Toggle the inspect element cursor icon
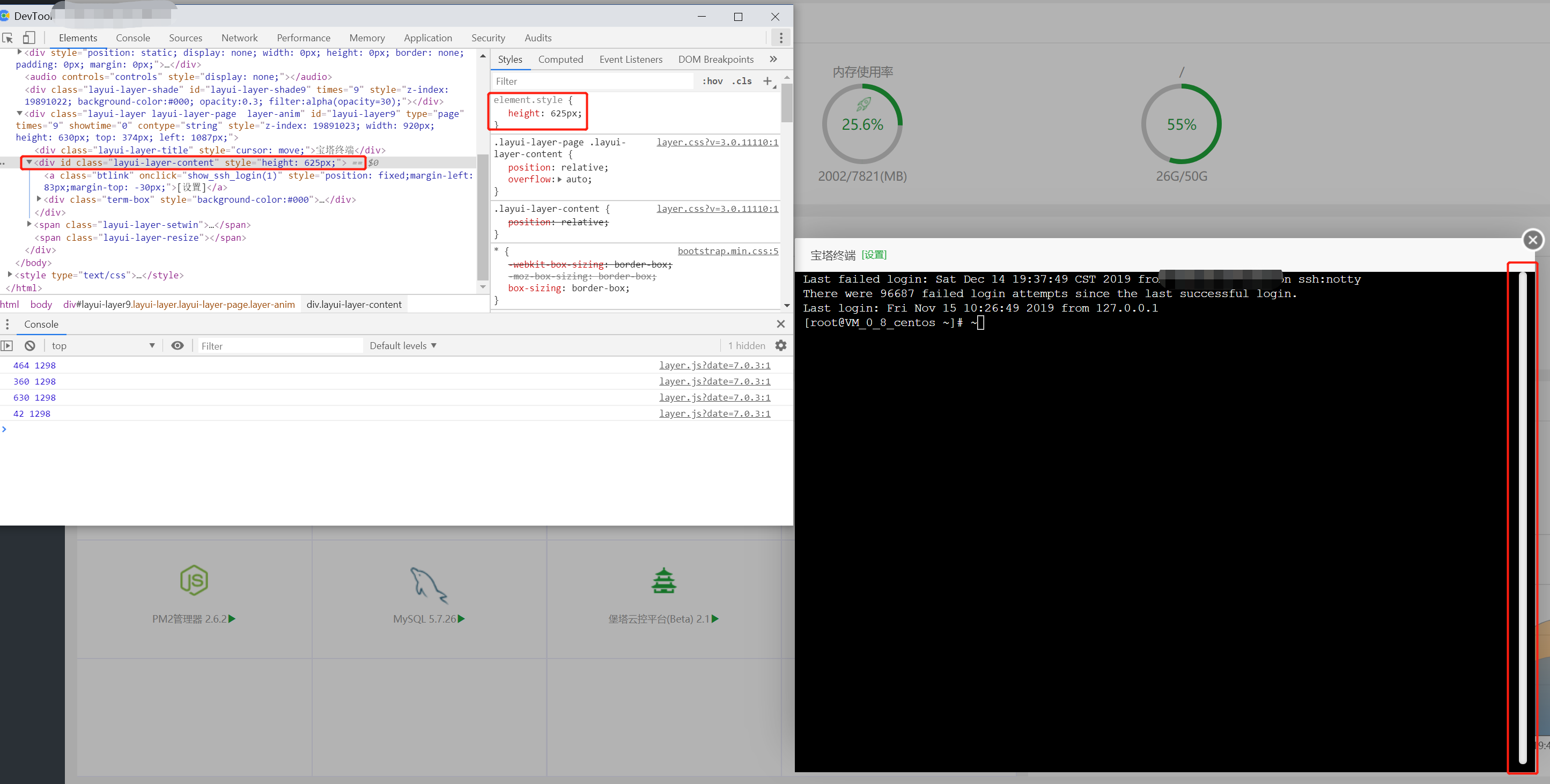The image size is (1550, 784). coord(8,37)
